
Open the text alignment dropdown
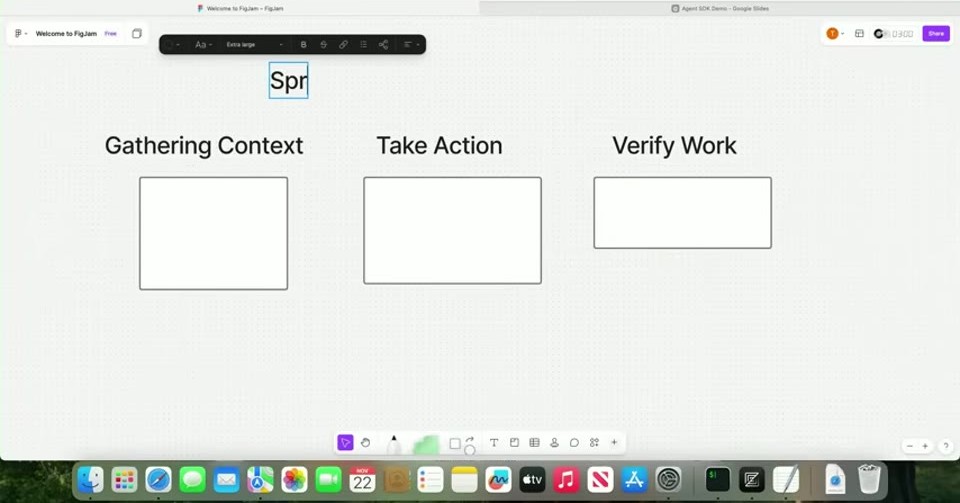pos(411,45)
